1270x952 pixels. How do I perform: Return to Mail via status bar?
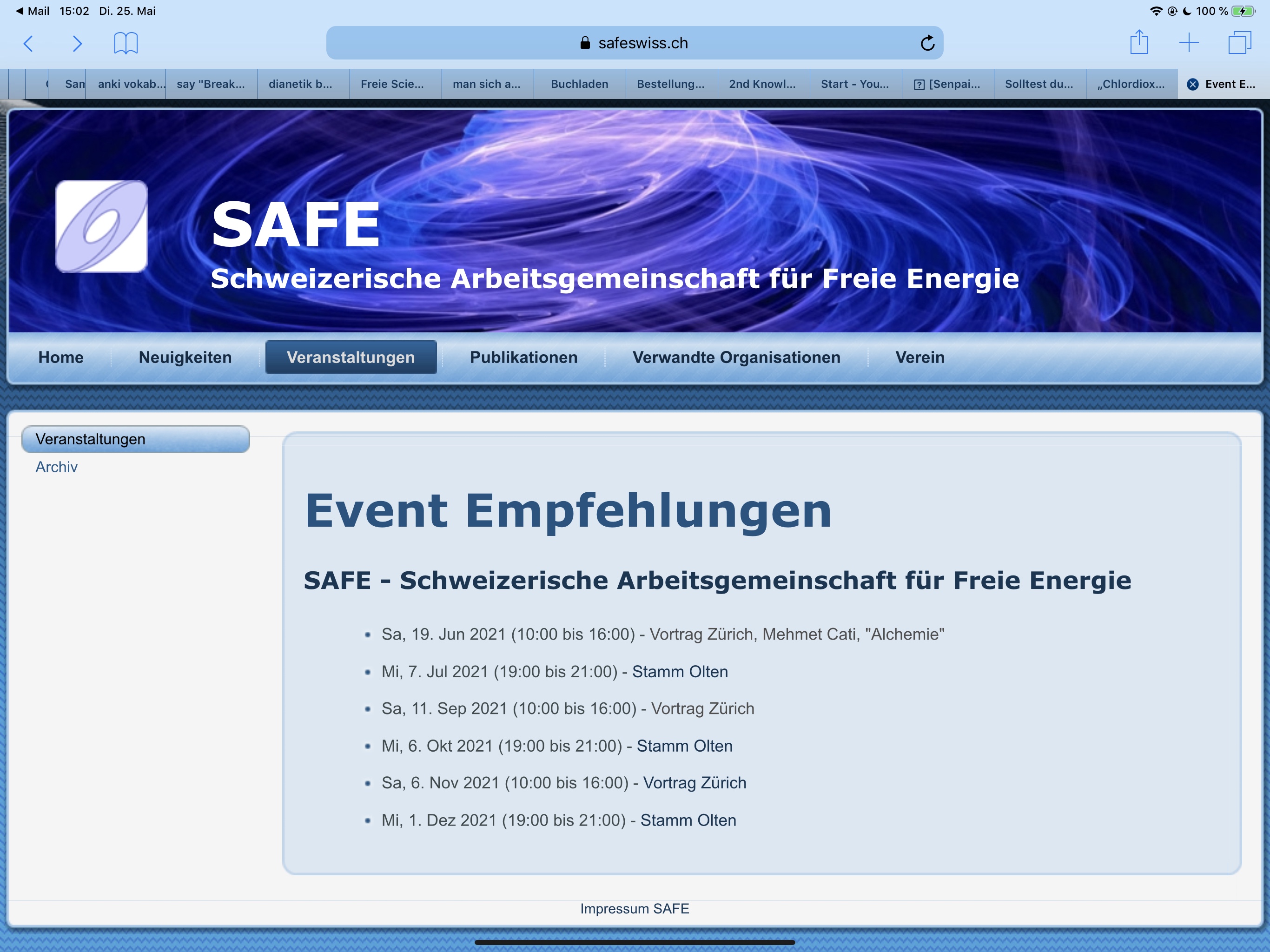(x=33, y=11)
